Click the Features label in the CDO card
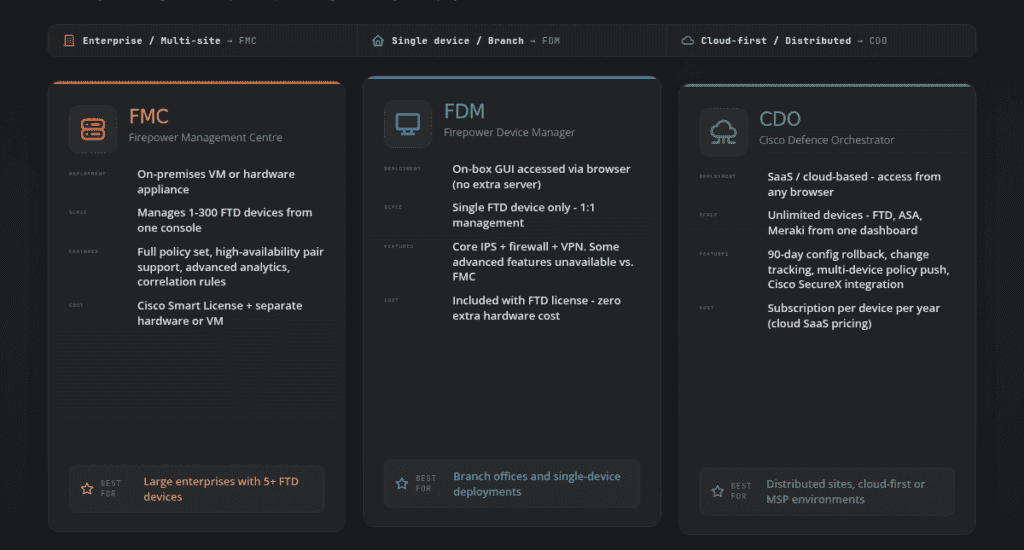 pos(714,254)
